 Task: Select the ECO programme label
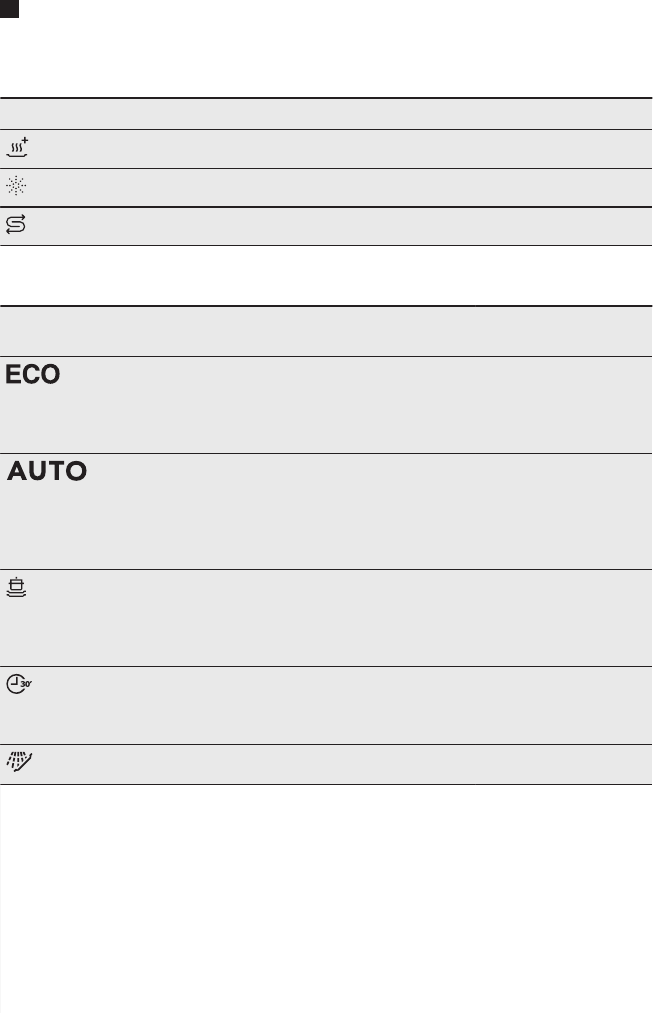(x=32, y=374)
